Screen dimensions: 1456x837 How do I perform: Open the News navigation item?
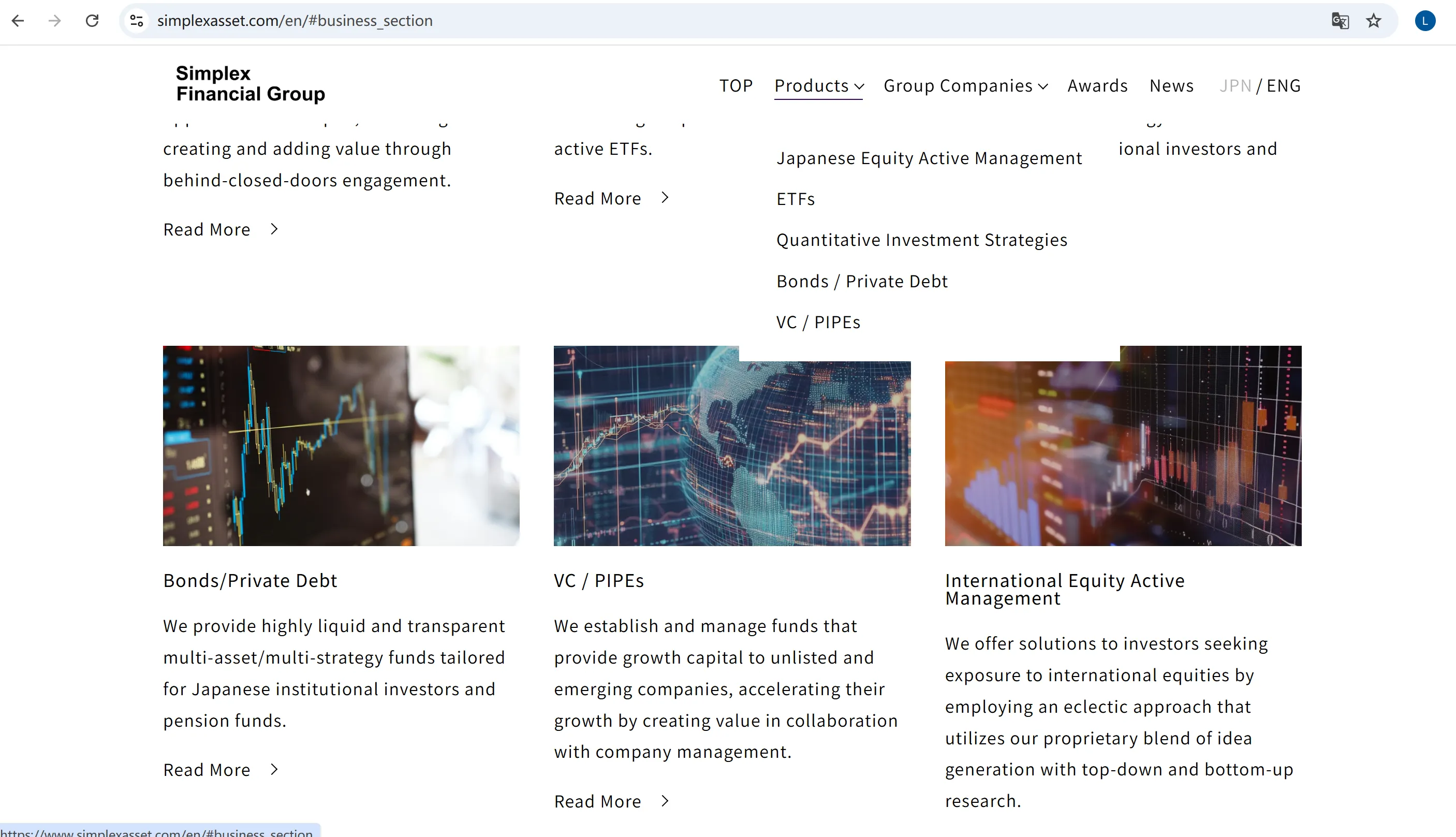1171,85
